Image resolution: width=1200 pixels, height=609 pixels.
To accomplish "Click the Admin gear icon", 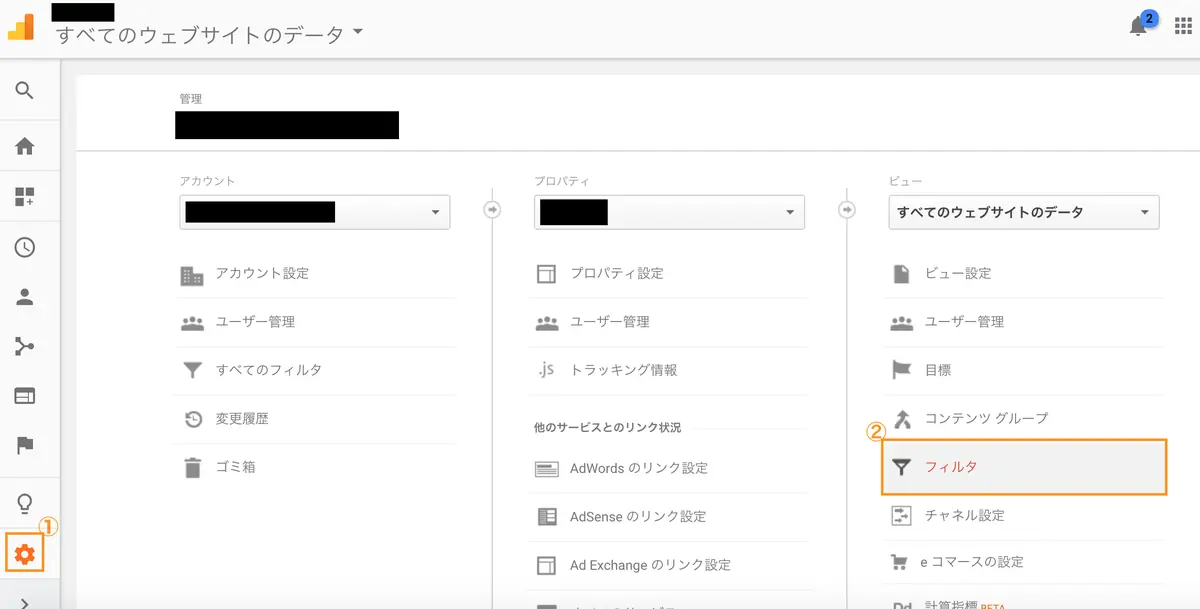I will (25, 553).
